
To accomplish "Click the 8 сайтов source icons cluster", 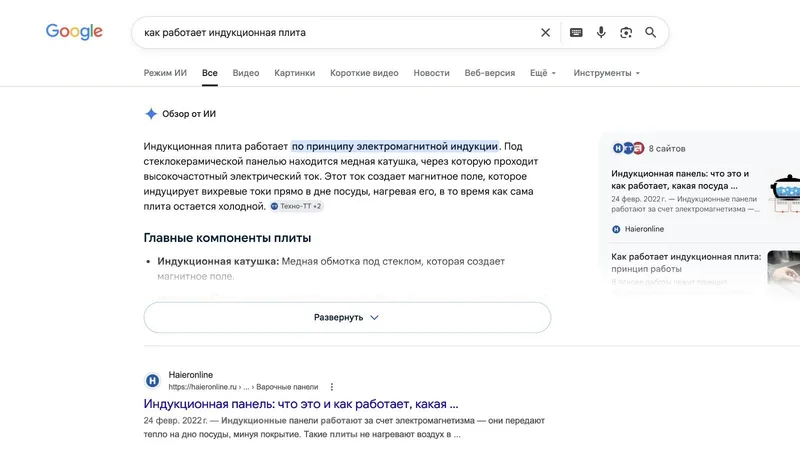I will pyautogui.click(x=628, y=148).
